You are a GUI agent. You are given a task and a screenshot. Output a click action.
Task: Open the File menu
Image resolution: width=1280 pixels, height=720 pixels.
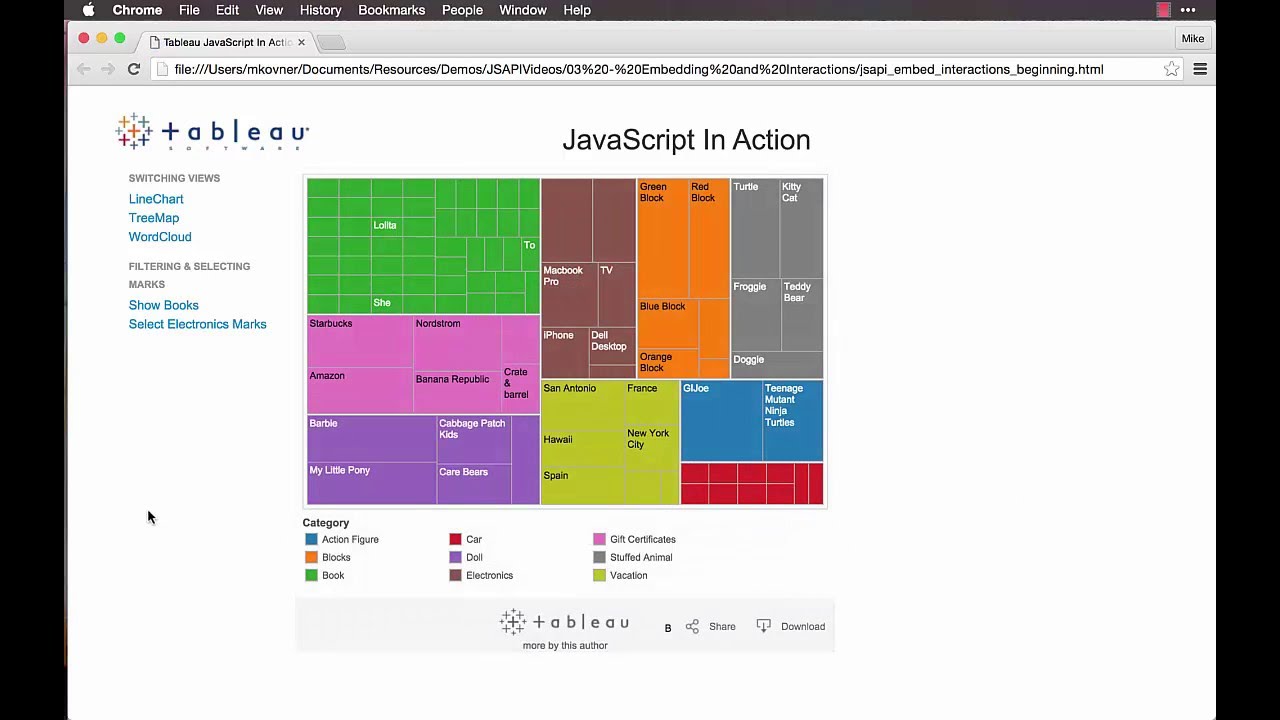click(x=189, y=10)
